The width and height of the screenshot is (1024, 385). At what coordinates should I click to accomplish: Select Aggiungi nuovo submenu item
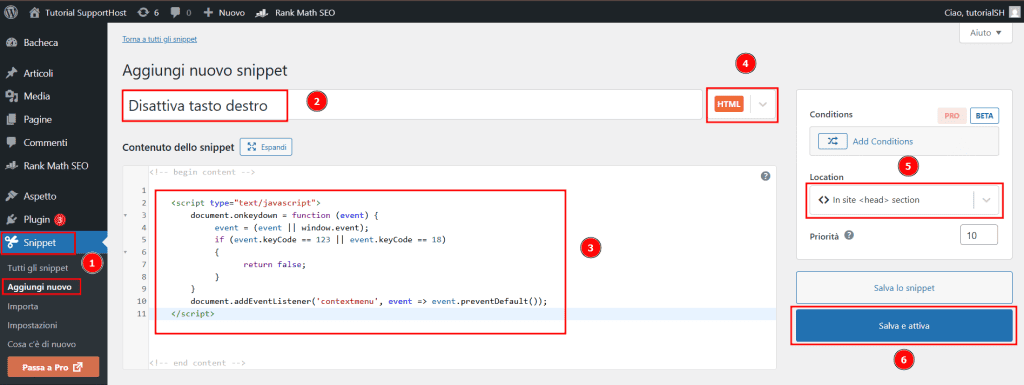click(39, 286)
